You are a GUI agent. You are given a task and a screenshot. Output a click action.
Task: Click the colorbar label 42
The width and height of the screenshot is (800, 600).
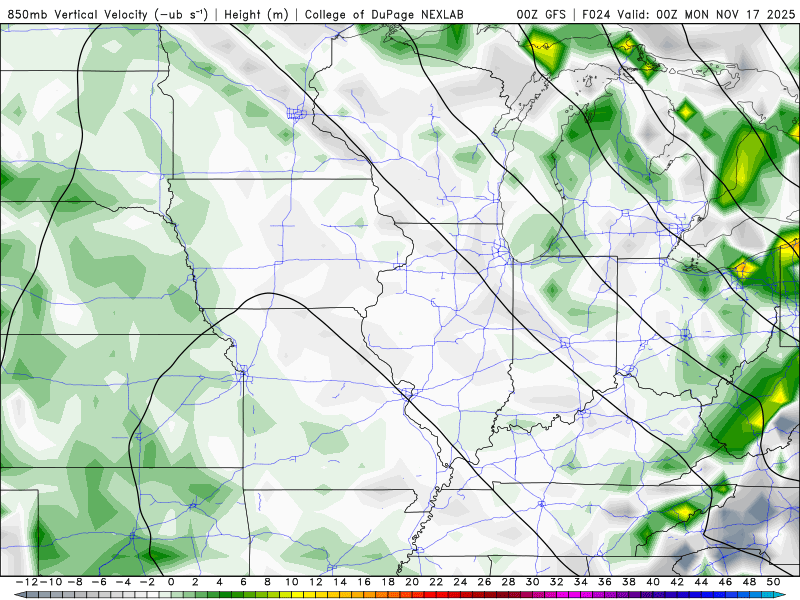677,582
